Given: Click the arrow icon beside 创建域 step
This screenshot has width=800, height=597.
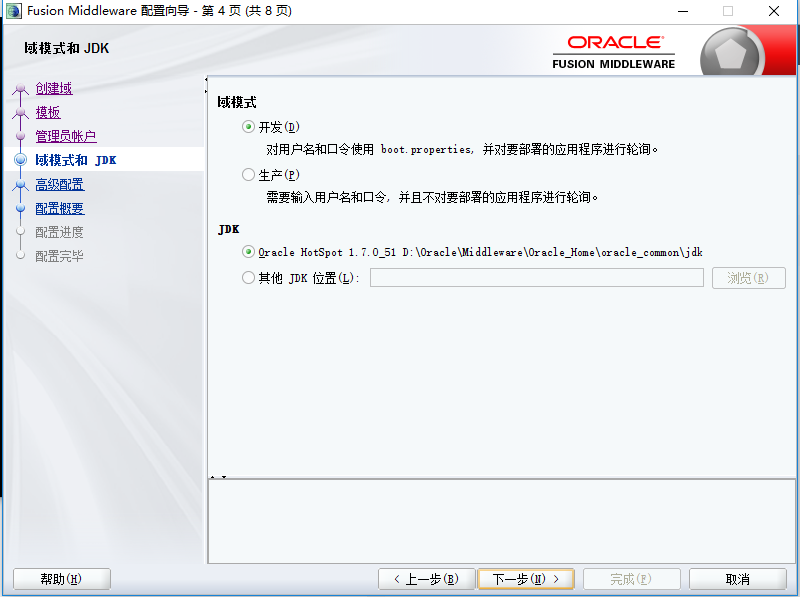Looking at the screenshot, I should point(20,88).
